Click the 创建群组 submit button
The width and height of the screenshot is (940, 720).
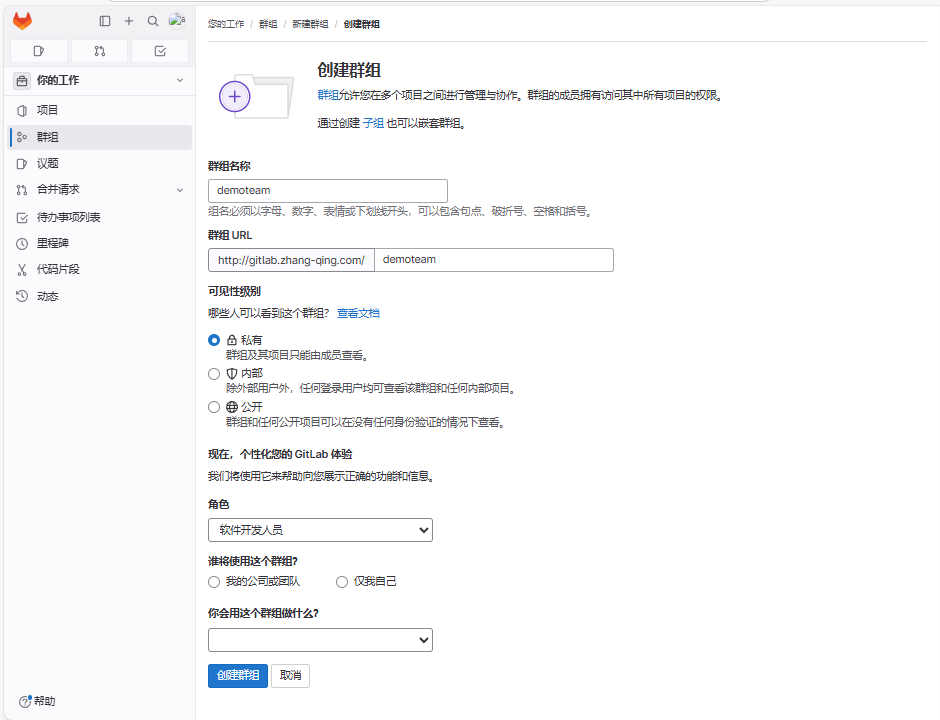click(238, 676)
